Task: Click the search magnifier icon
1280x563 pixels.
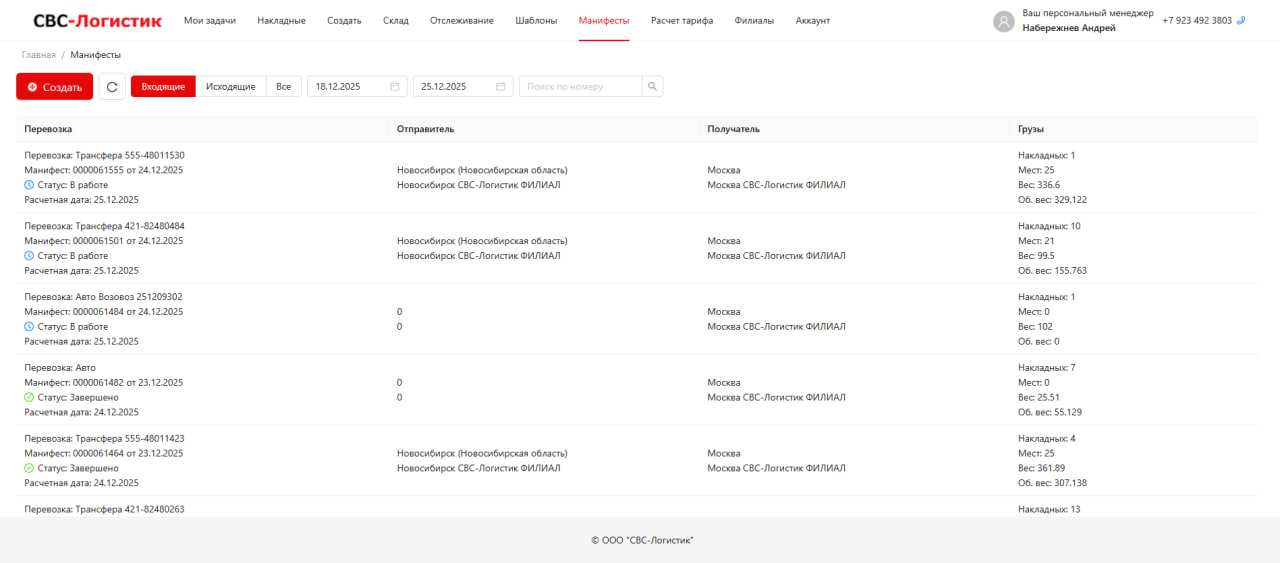Action: 652,87
